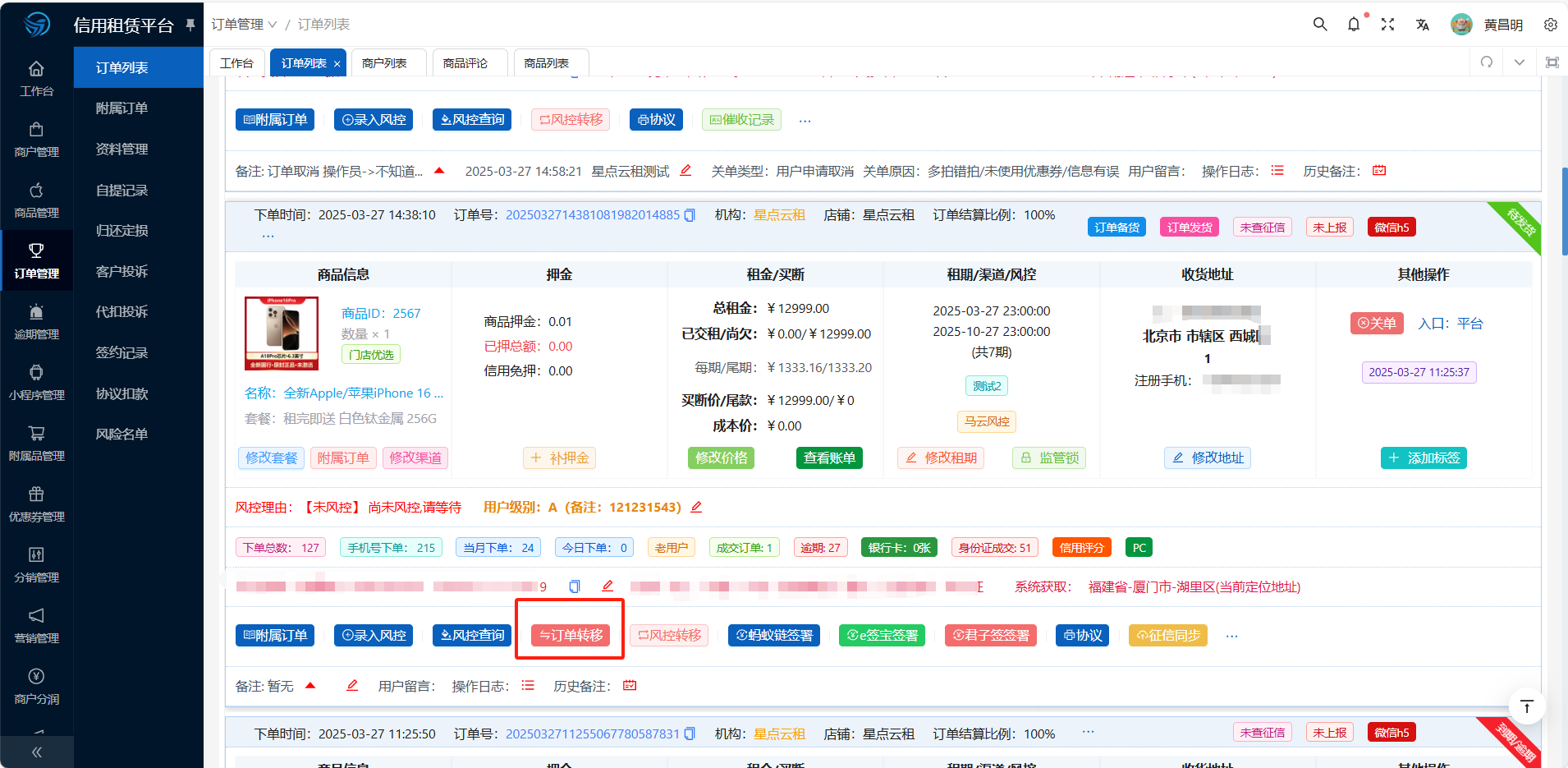
Task: Pin the sidebar with the pushpin icon
Action: click(190, 25)
